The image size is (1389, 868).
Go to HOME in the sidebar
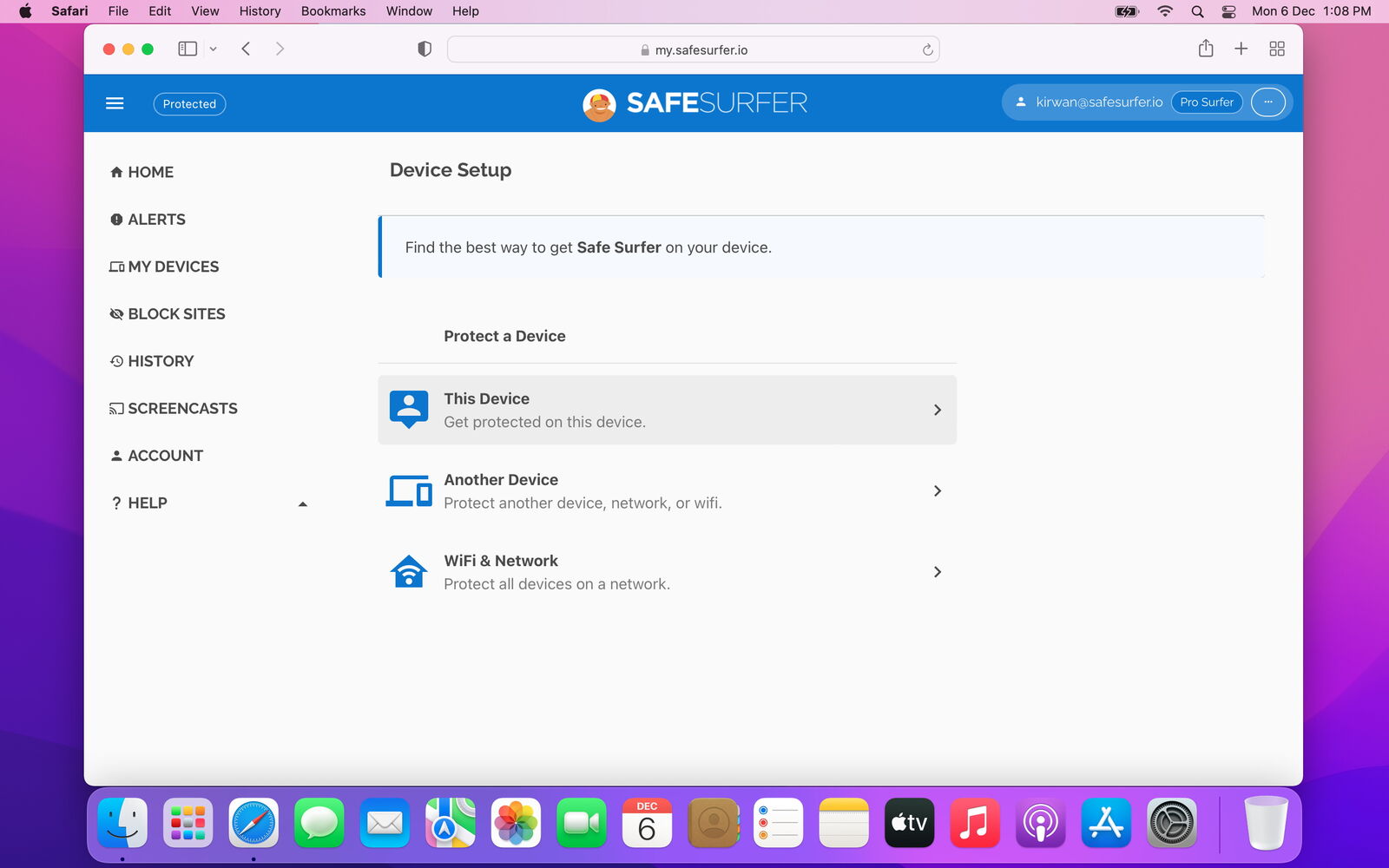point(142,172)
